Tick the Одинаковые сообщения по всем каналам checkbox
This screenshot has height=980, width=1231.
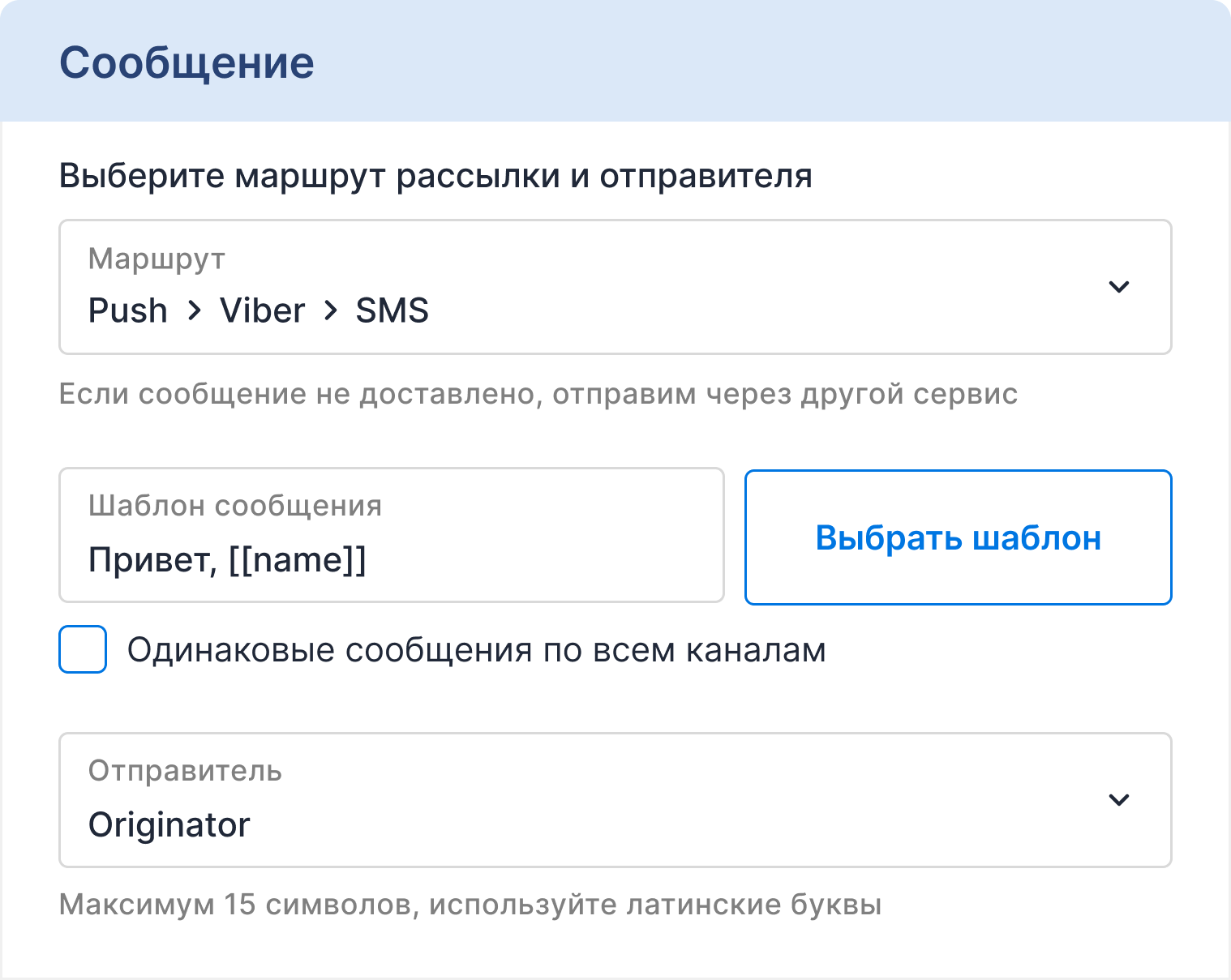click(x=83, y=649)
